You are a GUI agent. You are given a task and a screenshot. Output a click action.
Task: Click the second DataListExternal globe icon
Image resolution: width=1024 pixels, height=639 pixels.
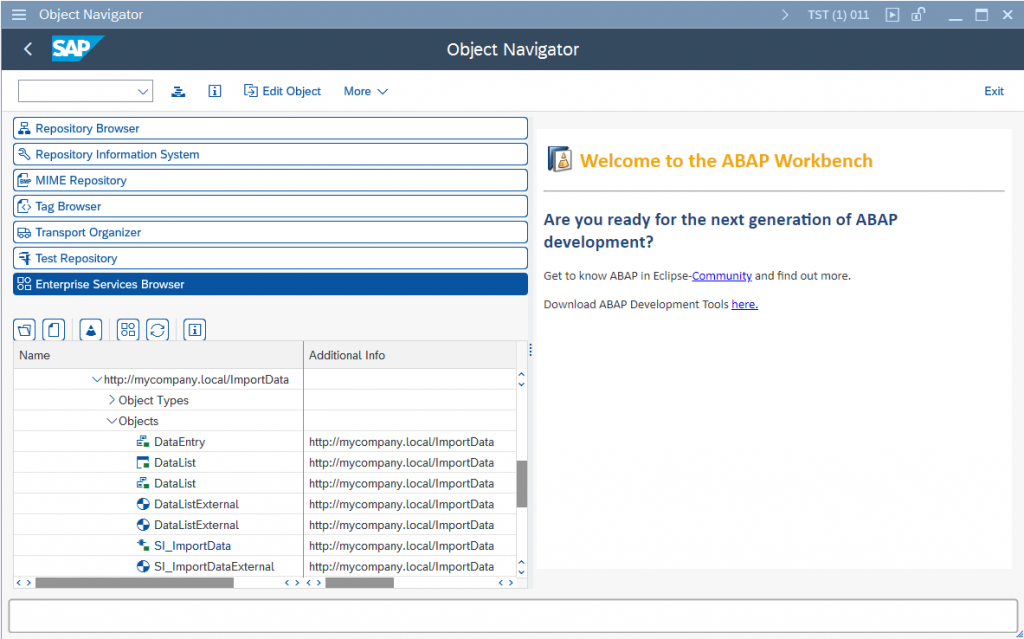[x=143, y=525]
